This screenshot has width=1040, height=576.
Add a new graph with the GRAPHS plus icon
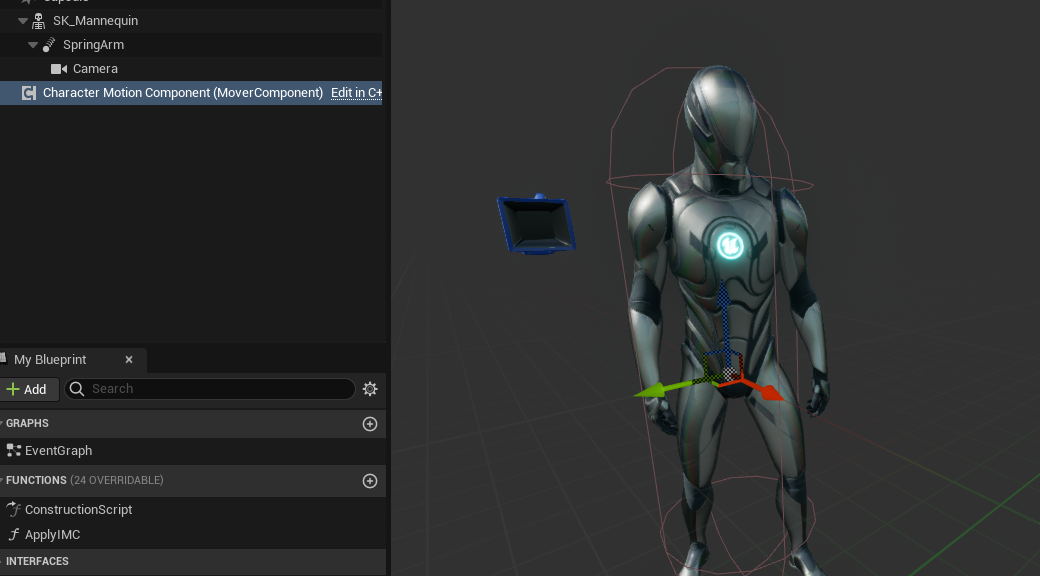click(369, 423)
